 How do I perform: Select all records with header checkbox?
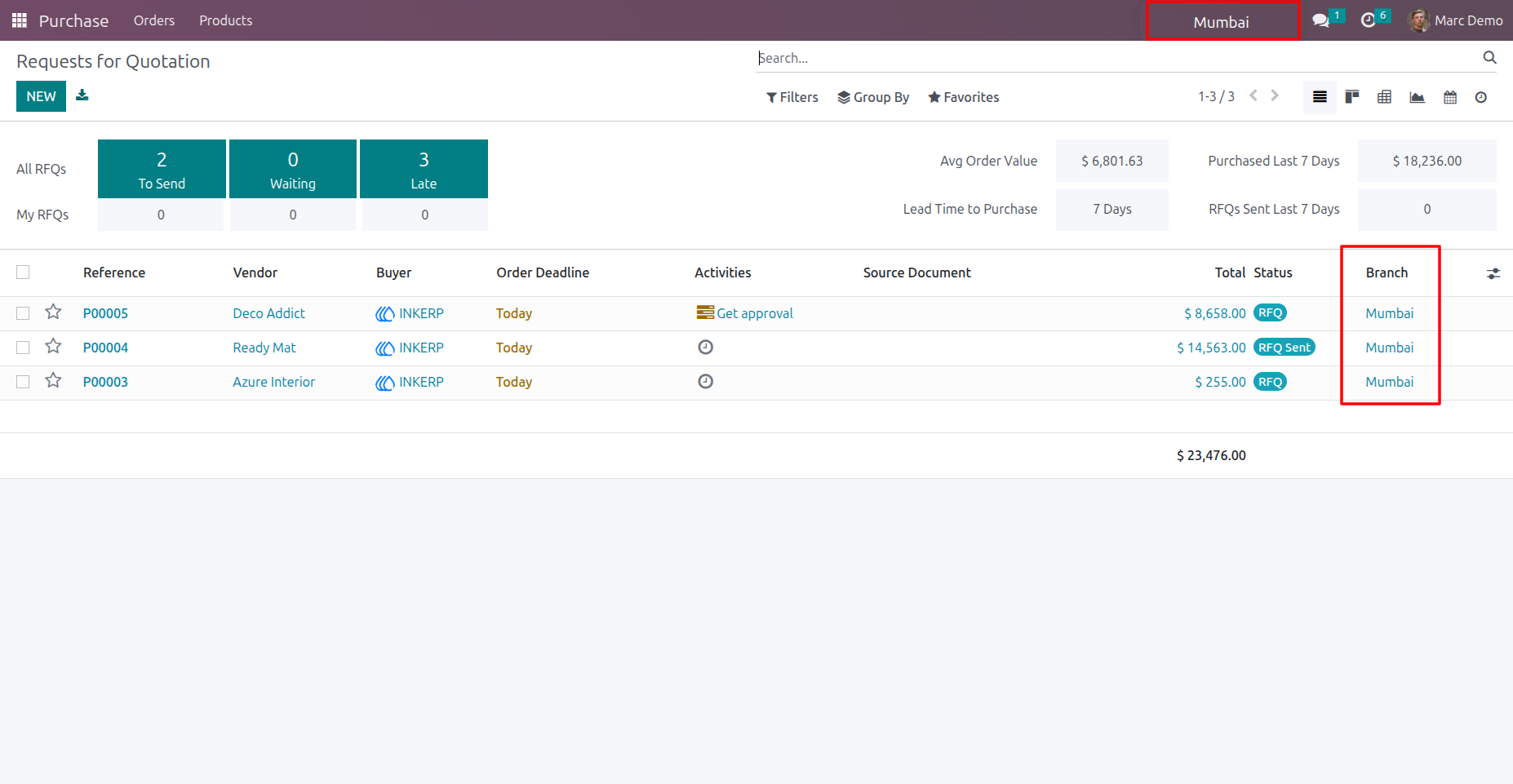pos(23,272)
